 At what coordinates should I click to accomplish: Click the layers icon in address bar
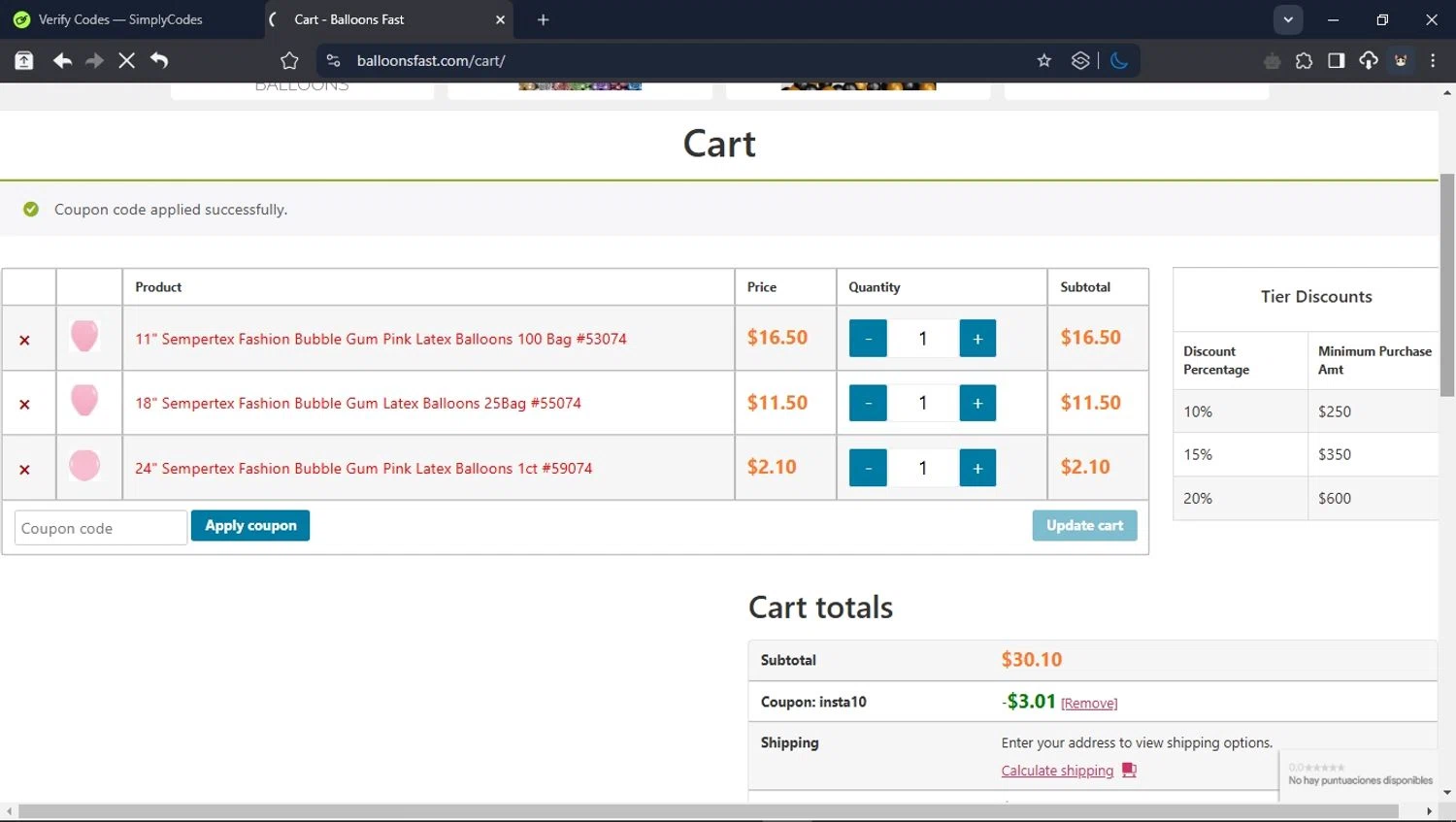click(1080, 60)
